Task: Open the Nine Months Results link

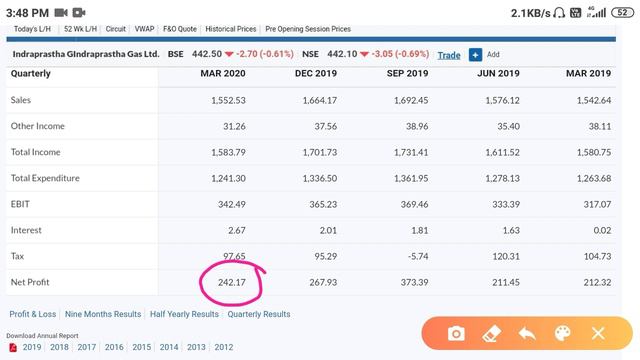Action: tap(103, 314)
